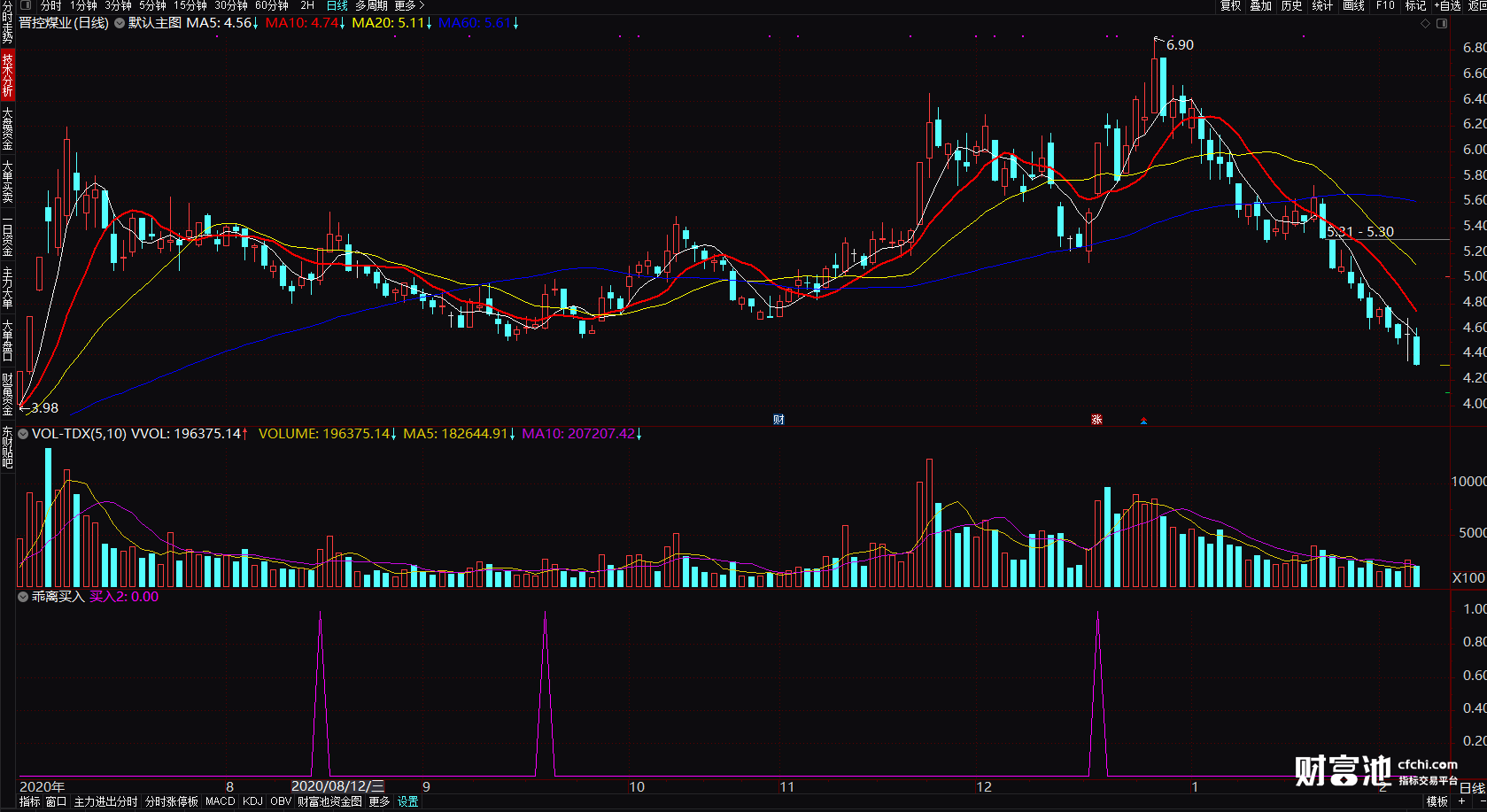Expand the bottom 更多 indicators menu

379,801
